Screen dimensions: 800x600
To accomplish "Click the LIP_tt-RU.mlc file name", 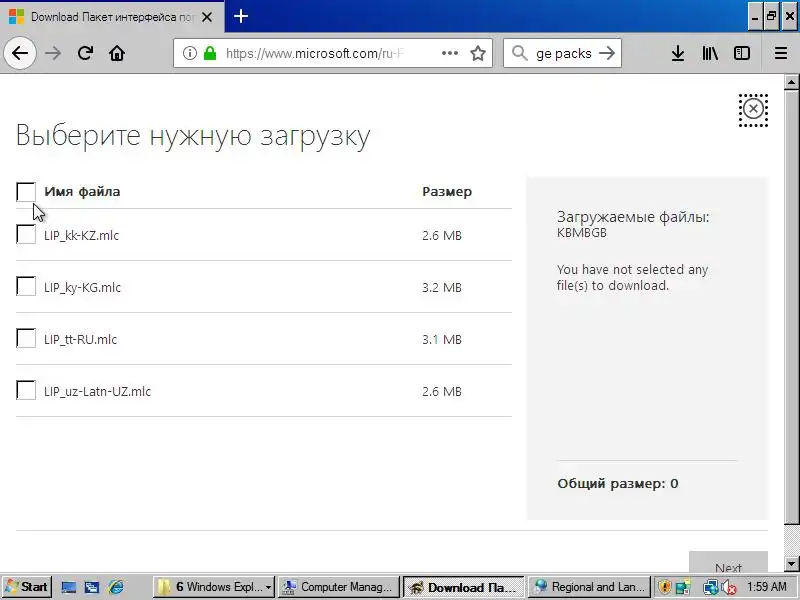I will coord(81,339).
